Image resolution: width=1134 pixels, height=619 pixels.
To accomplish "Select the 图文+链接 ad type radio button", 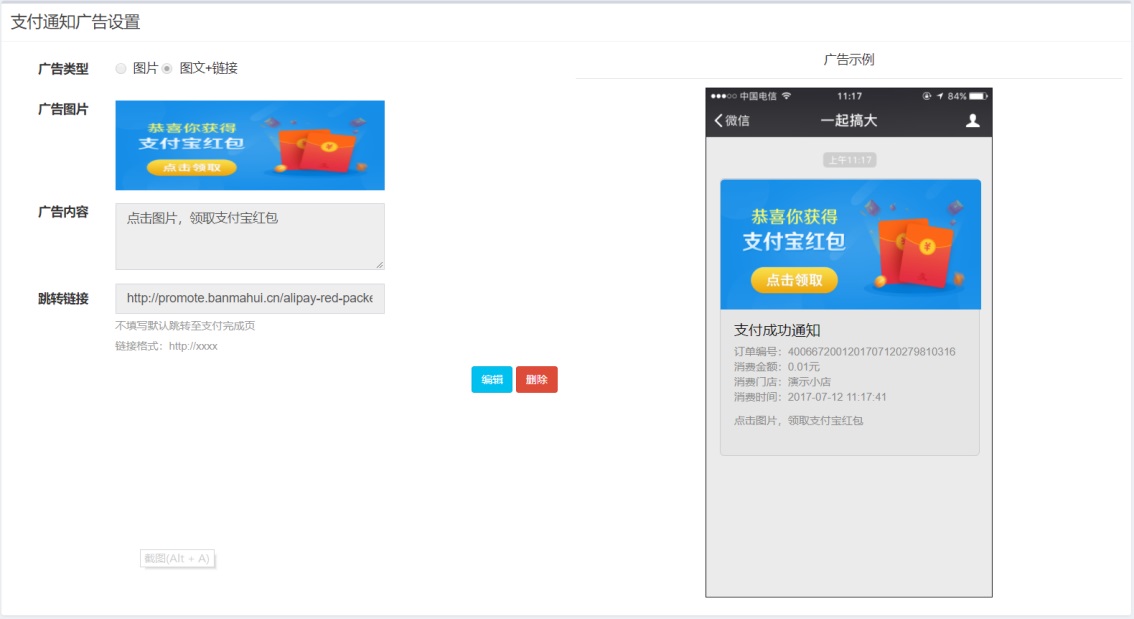I will coord(167,69).
